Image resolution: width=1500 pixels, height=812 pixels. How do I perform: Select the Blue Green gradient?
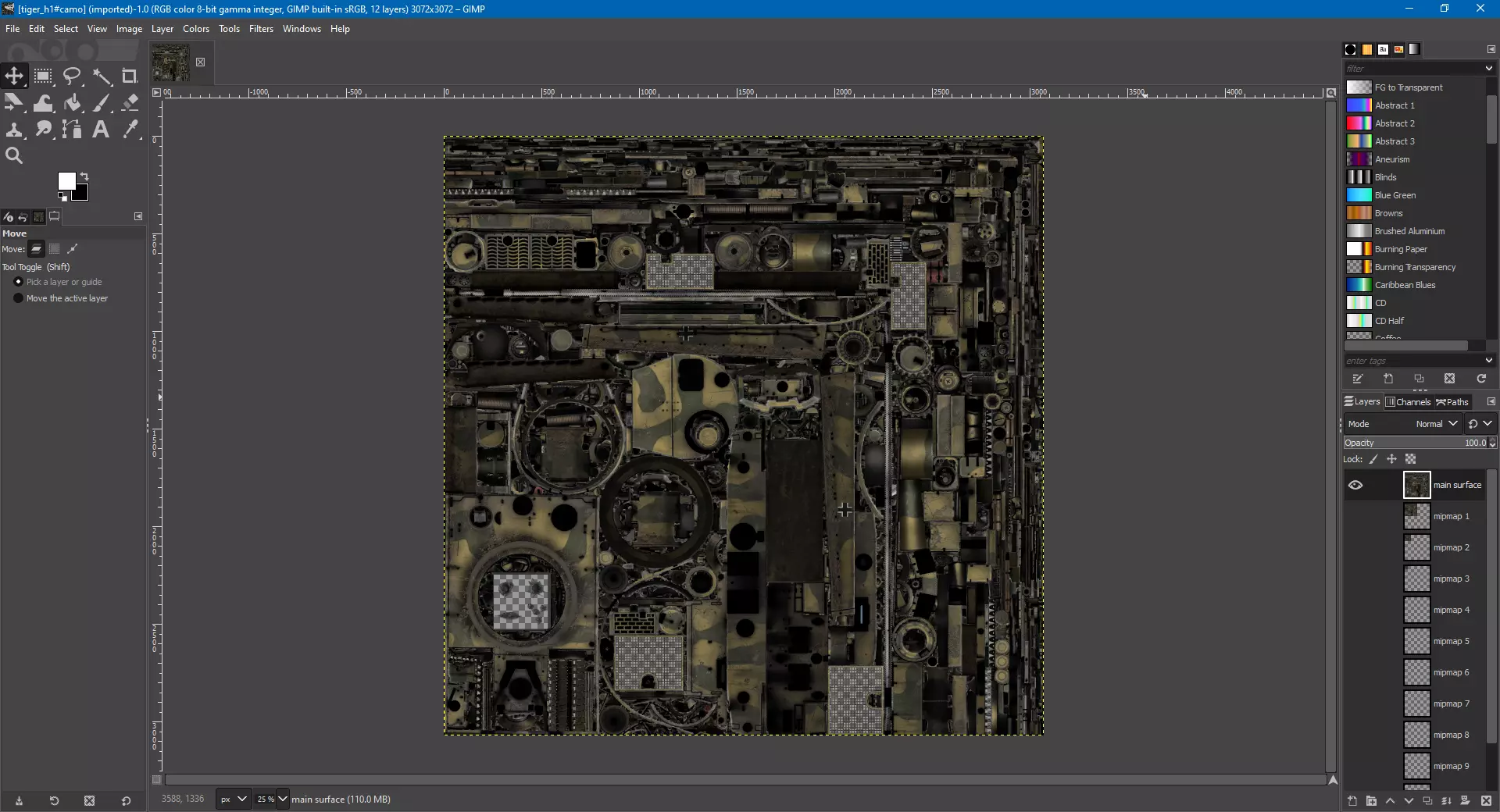click(1395, 195)
